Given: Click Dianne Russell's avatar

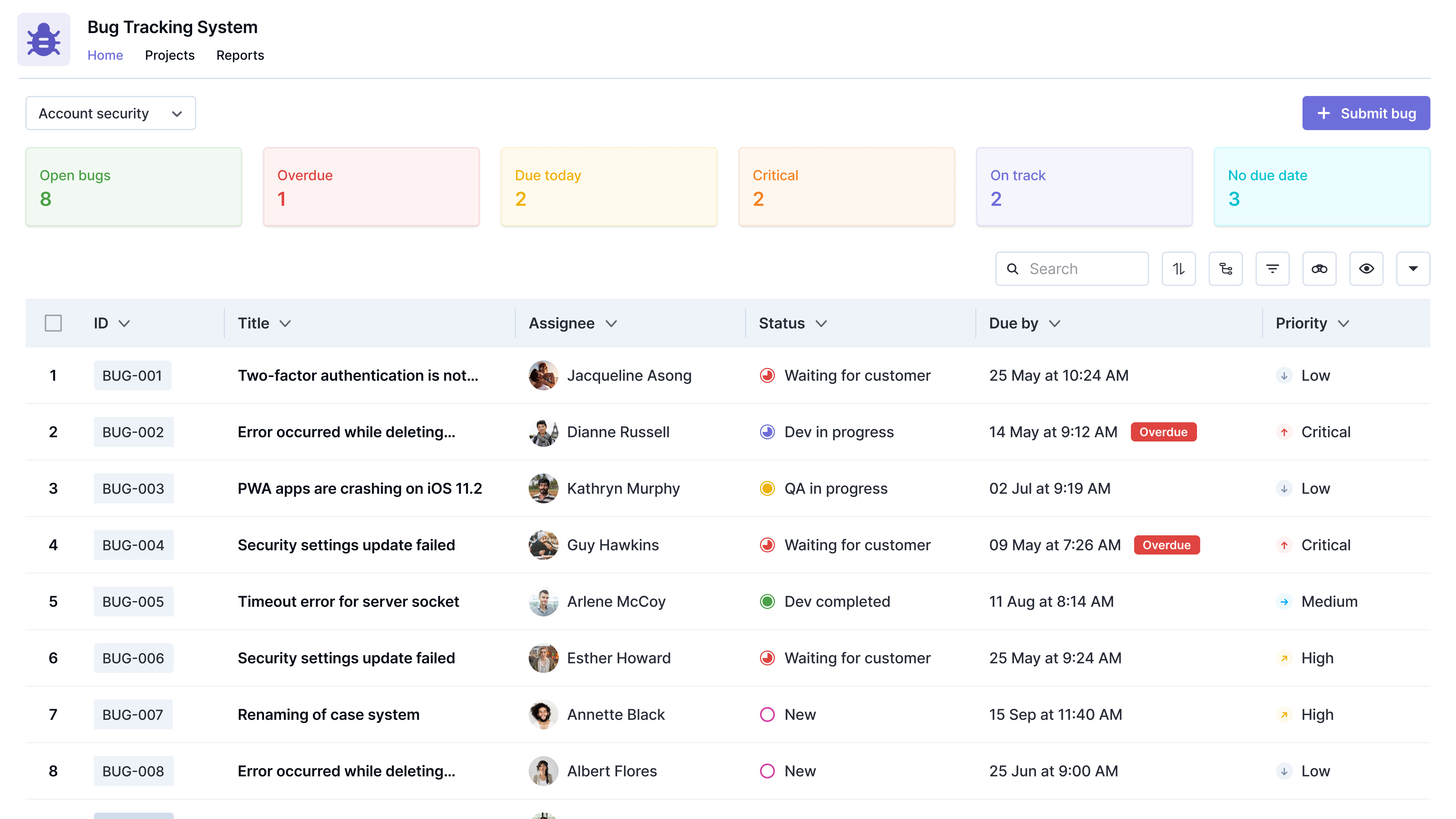Looking at the screenshot, I should click(543, 432).
